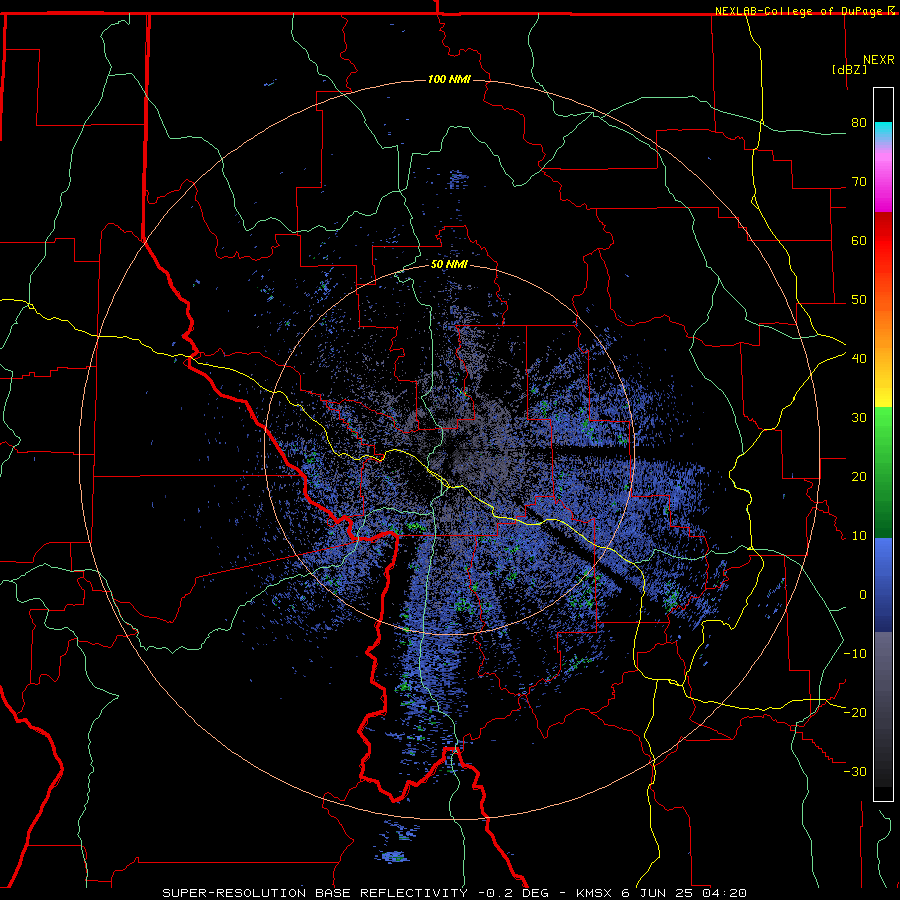900x900 pixels.
Task: Click the 100 NMI range ring label
Action: (x=449, y=79)
